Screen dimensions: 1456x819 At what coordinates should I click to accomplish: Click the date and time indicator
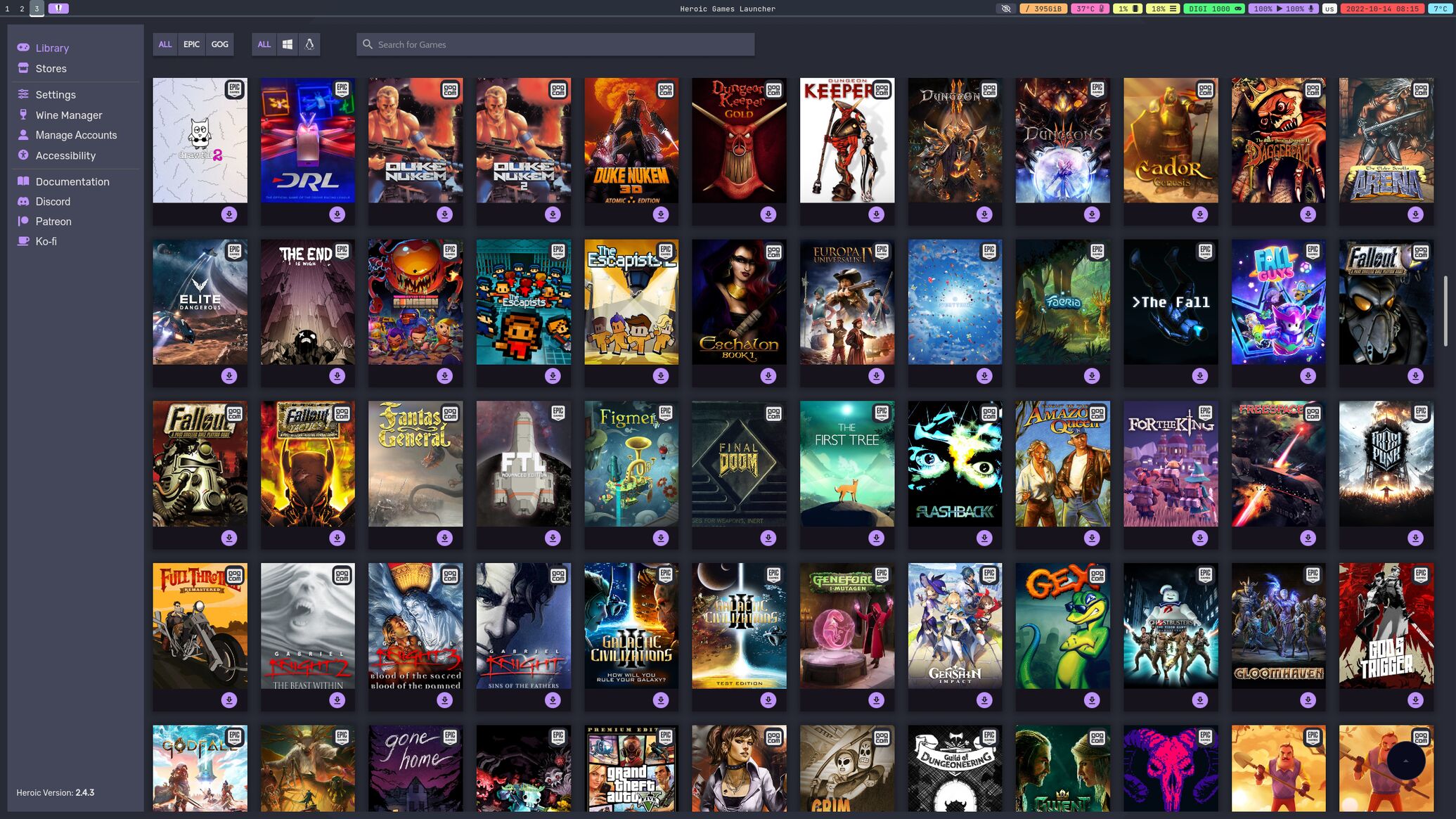tap(1382, 8)
